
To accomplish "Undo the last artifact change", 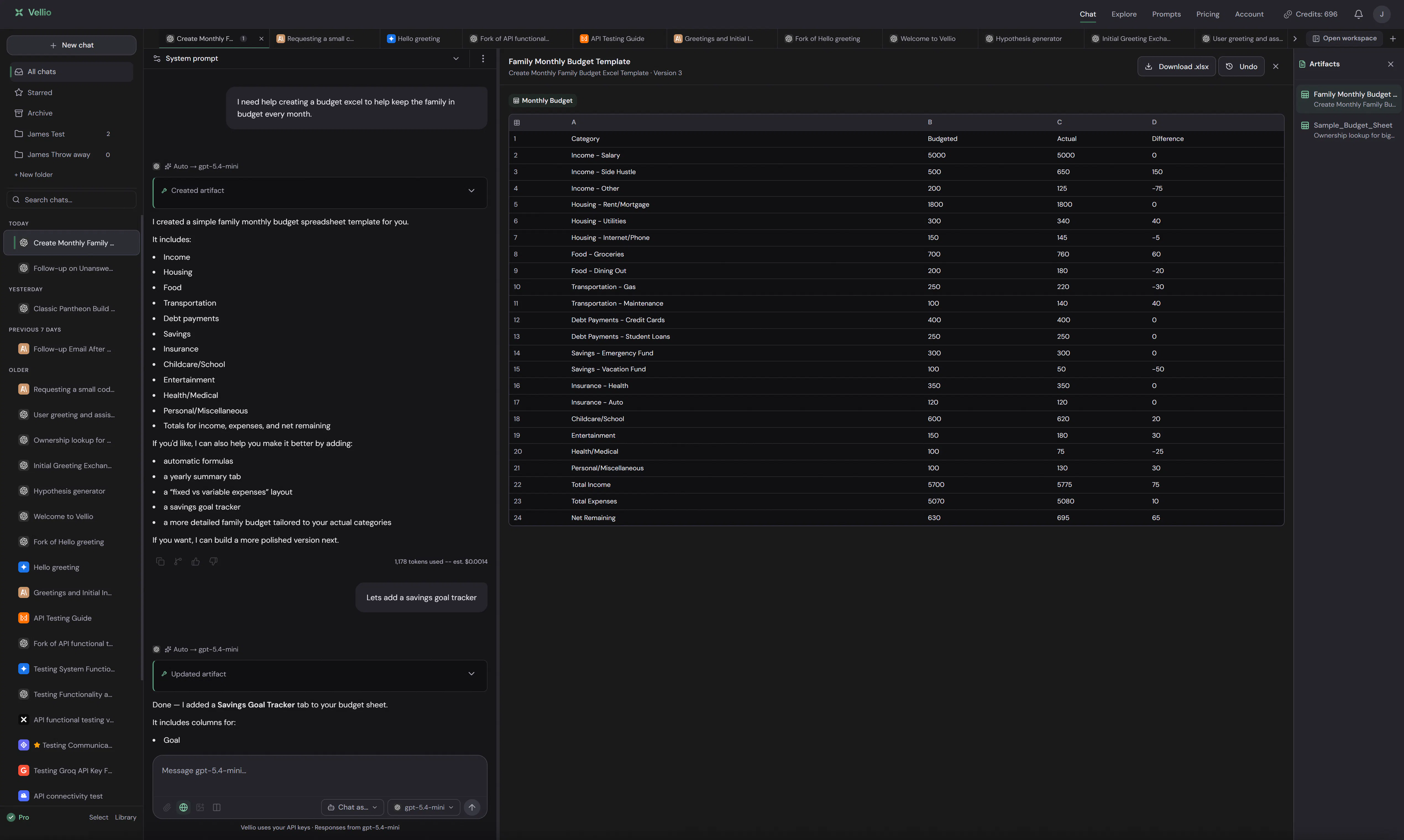I will click(x=1241, y=66).
